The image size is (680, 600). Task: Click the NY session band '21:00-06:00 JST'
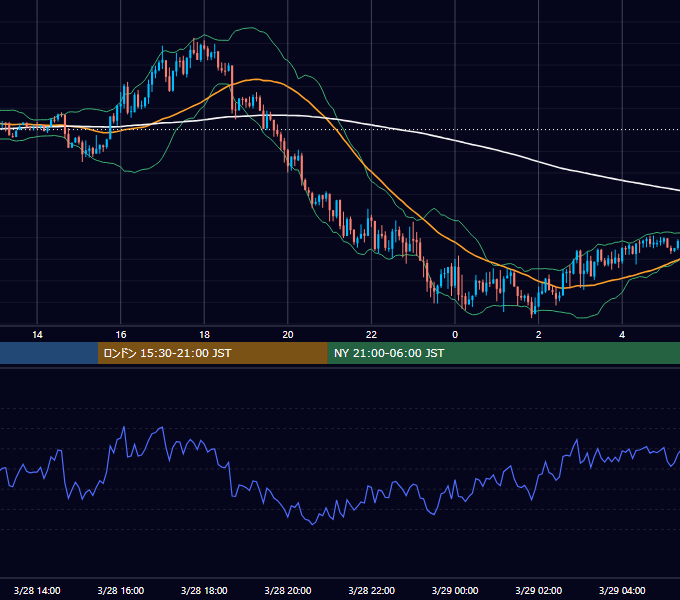[x=503, y=353]
